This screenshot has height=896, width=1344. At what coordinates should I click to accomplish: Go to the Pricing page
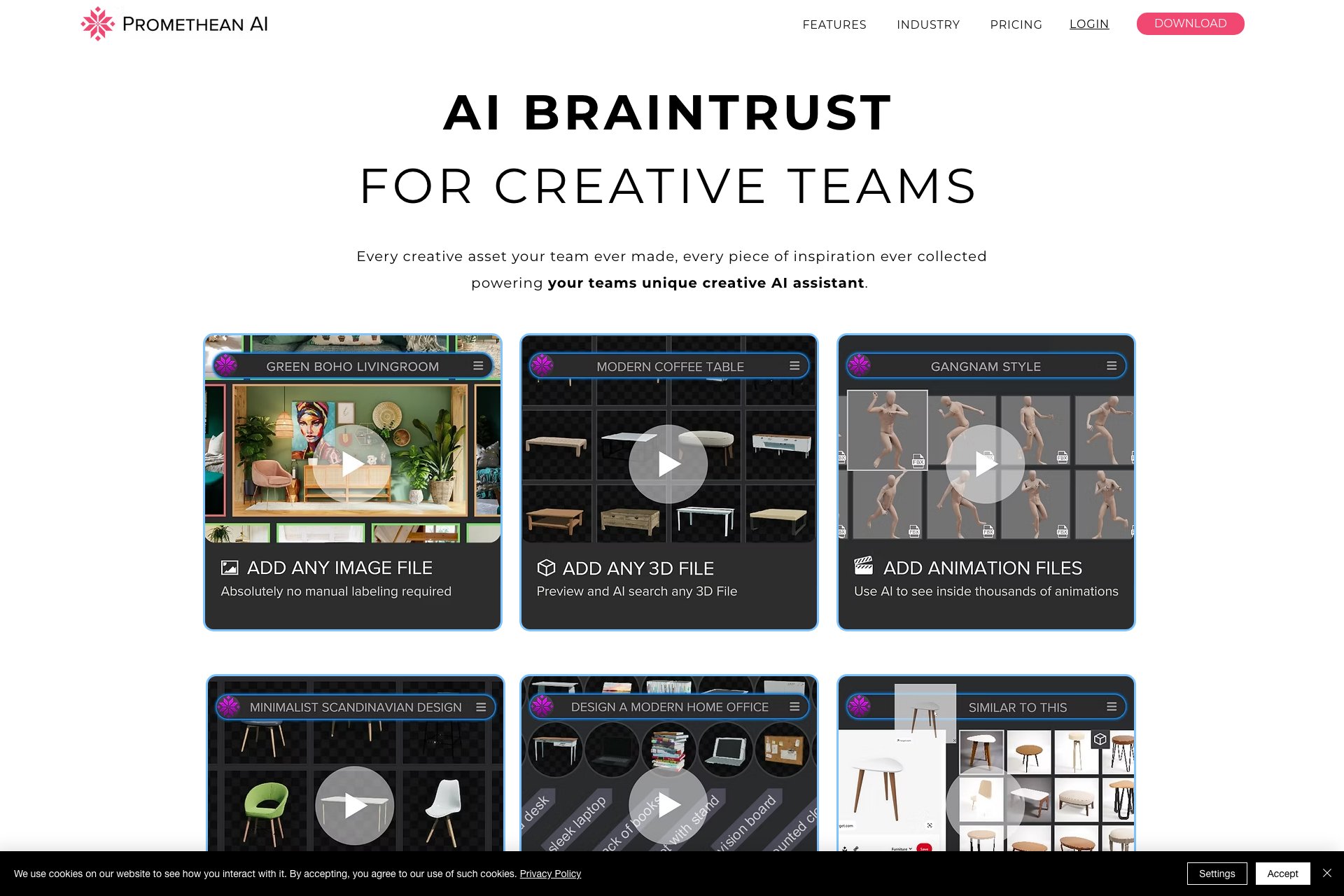point(1016,24)
